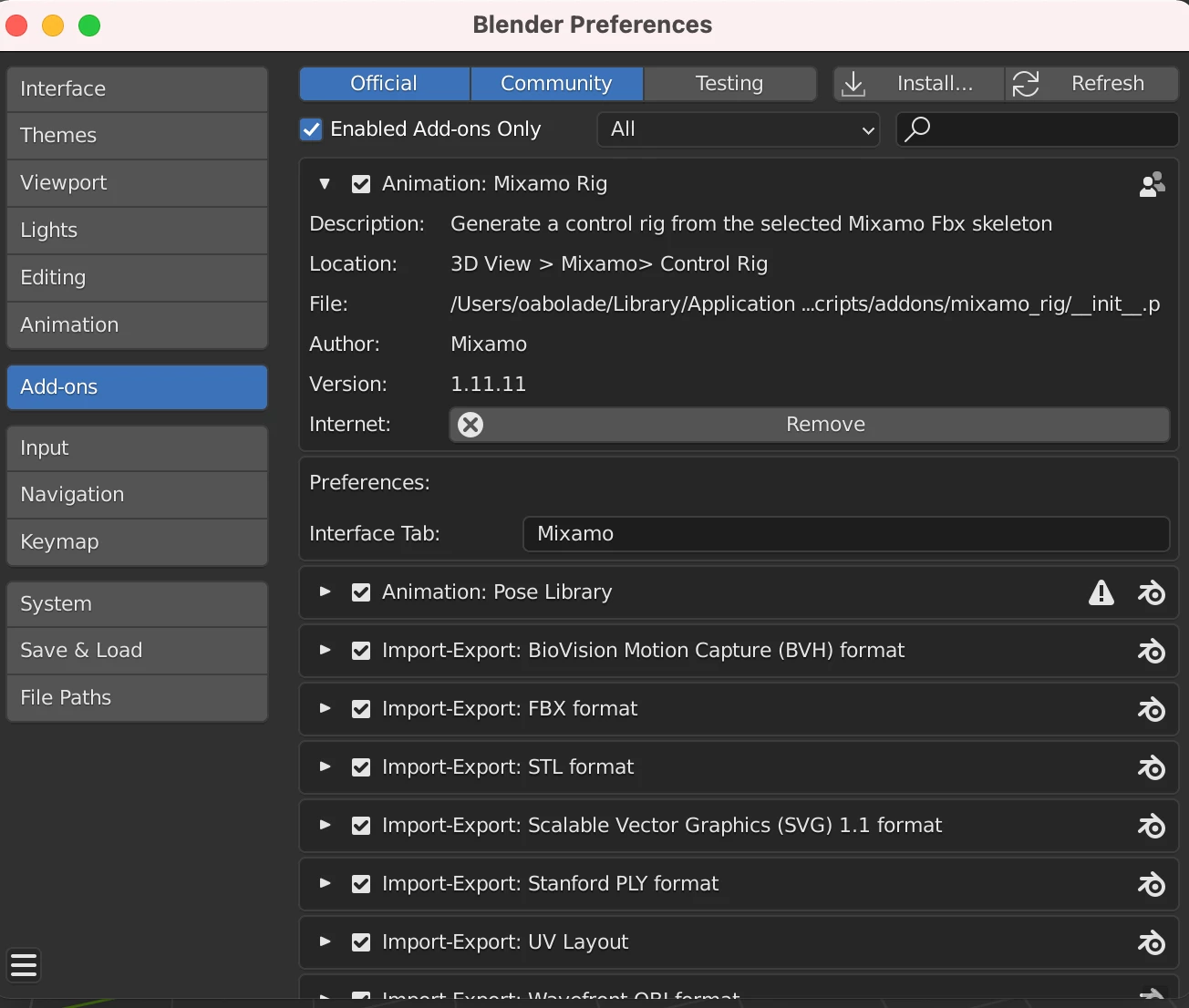This screenshot has height=1008, width=1189.
Task: Click the Location text 3D View > Mixamo> Control Rig
Action: (609, 264)
